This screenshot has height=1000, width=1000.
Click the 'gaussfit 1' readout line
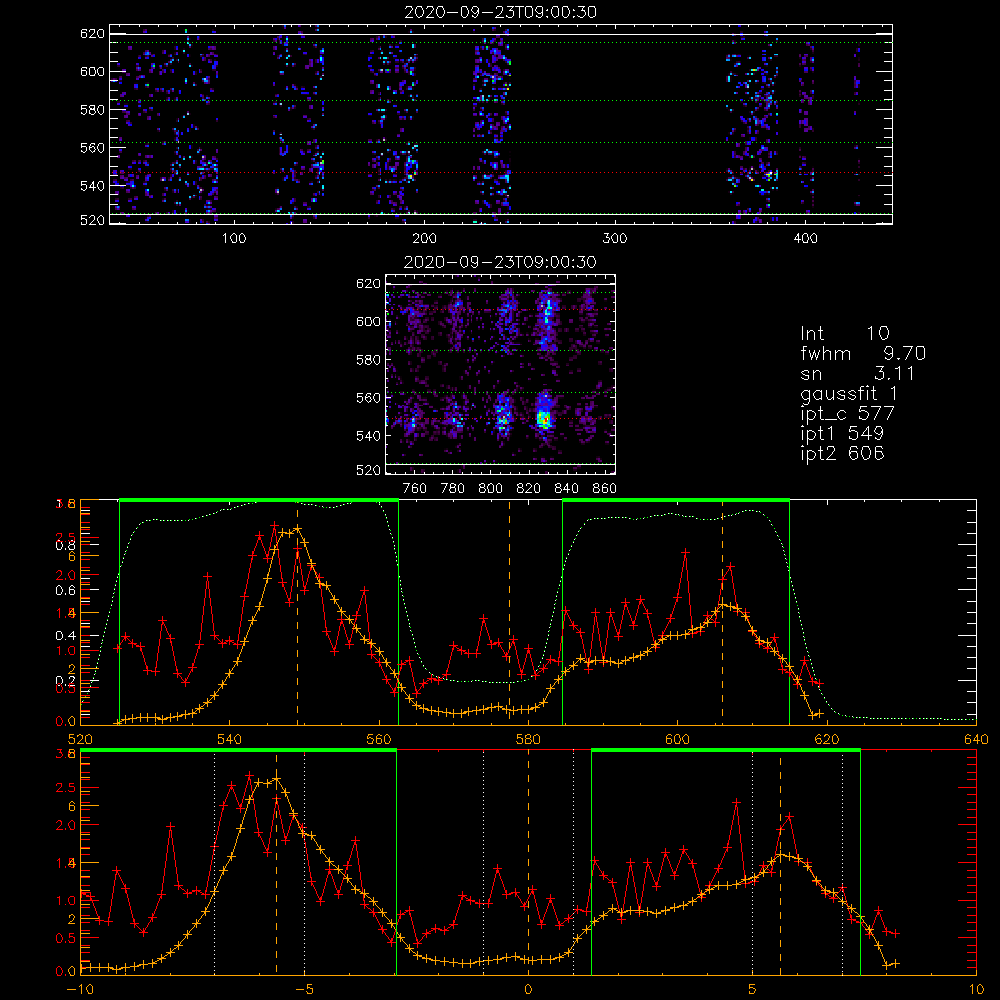click(849, 393)
